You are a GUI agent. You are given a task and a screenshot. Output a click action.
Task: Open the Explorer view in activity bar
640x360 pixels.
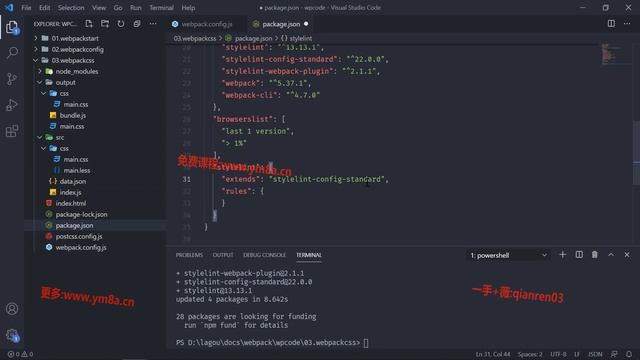(x=12, y=28)
